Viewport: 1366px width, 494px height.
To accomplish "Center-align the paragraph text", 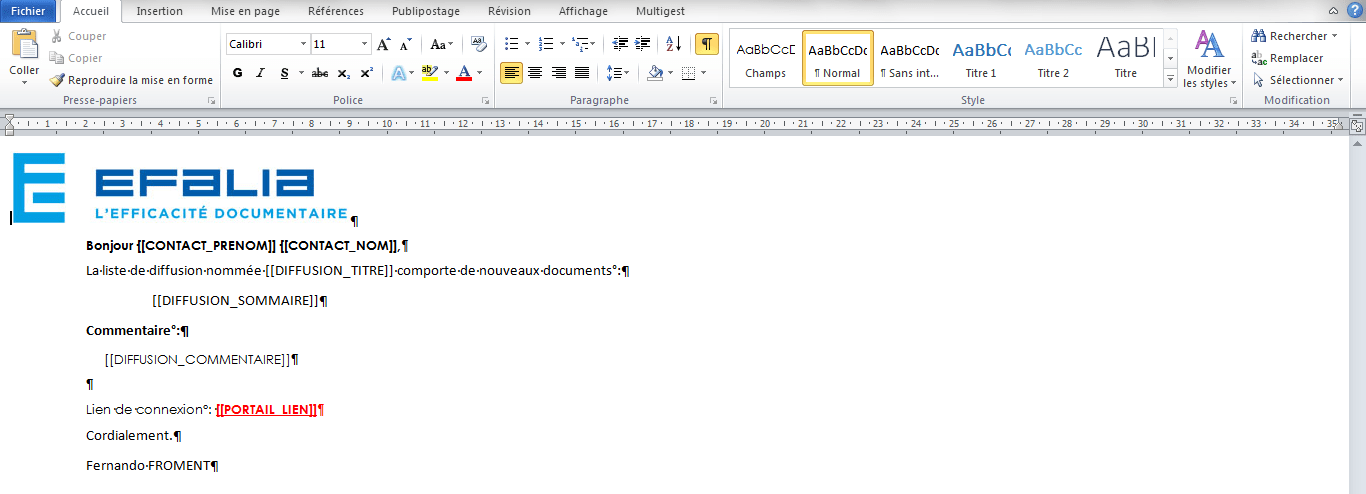I will pyautogui.click(x=535, y=73).
